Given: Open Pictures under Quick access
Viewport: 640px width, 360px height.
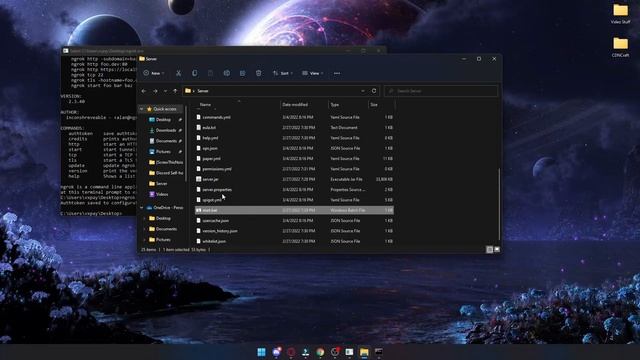Looking at the screenshot, I should pyautogui.click(x=163, y=151).
